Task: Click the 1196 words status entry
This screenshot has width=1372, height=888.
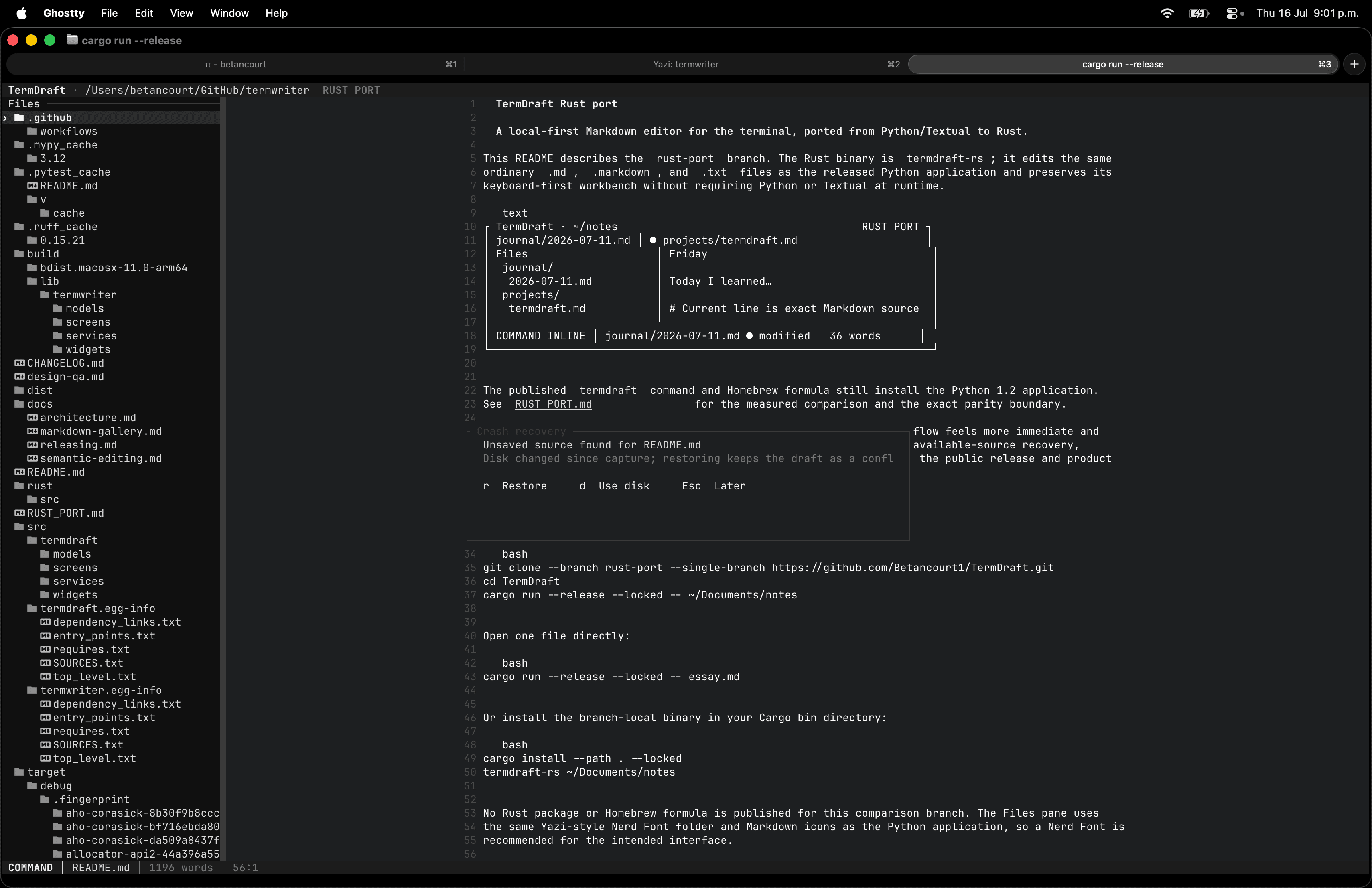Action: pyautogui.click(x=181, y=868)
